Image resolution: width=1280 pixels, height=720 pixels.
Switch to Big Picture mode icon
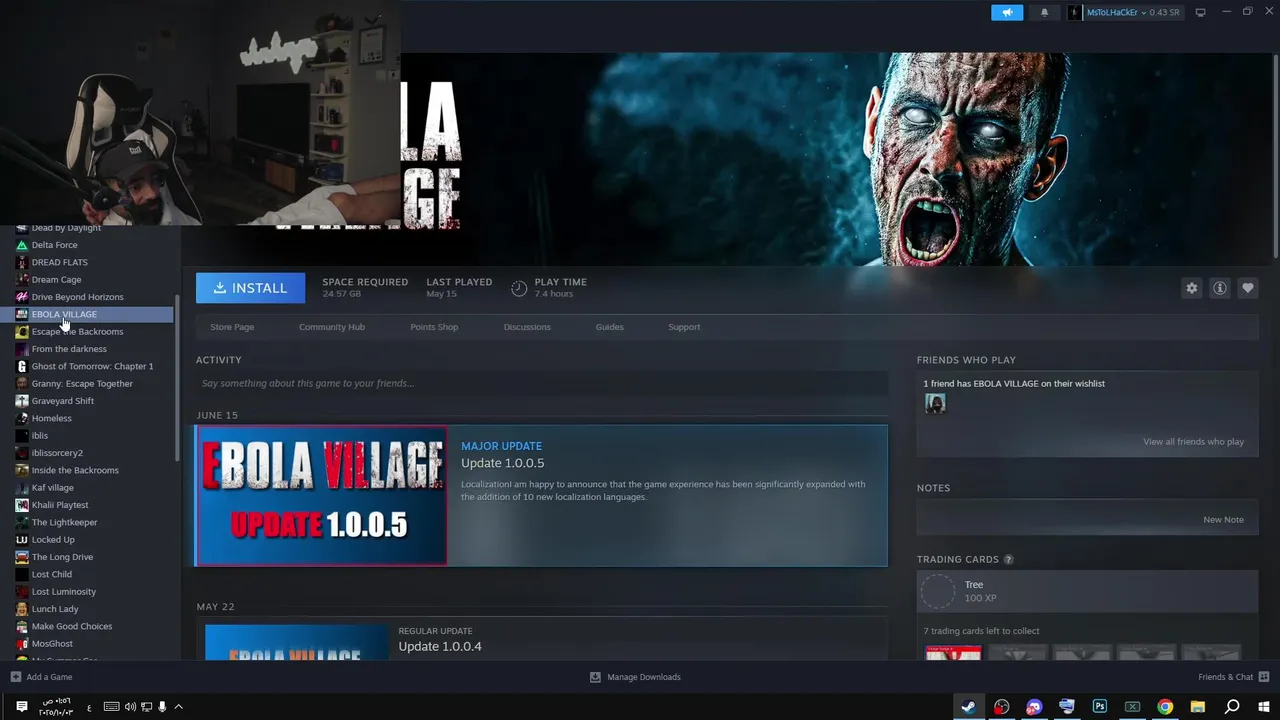[x=1200, y=12]
